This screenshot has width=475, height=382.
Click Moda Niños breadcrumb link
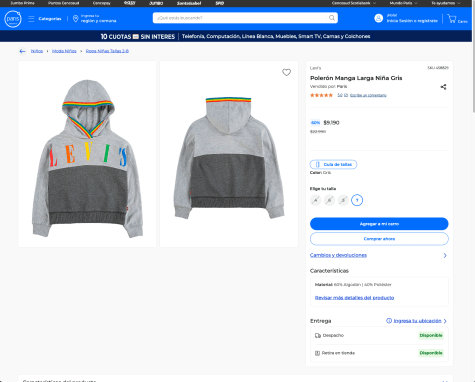(x=64, y=51)
